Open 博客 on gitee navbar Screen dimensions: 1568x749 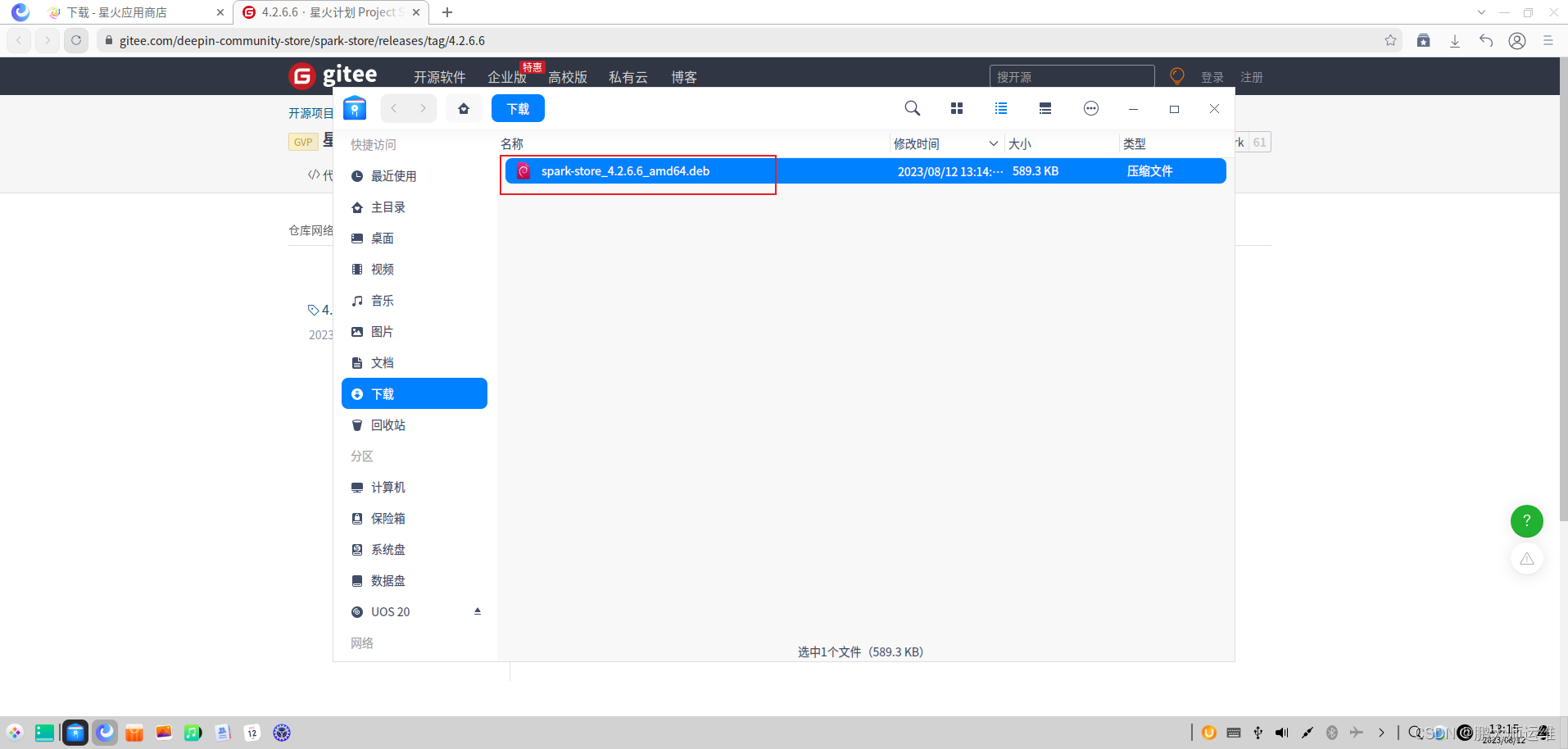coord(684,77)
